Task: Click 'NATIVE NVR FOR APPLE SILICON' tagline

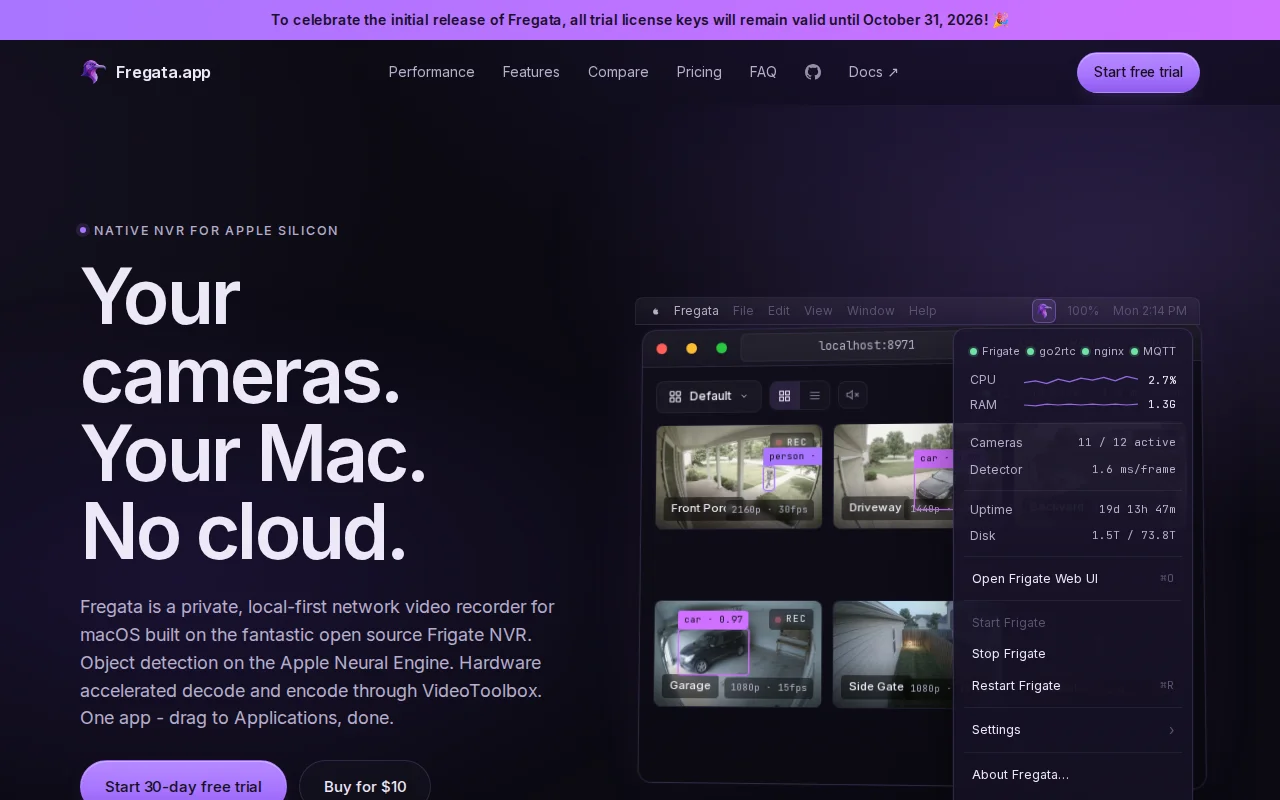Action: [216, 231]
